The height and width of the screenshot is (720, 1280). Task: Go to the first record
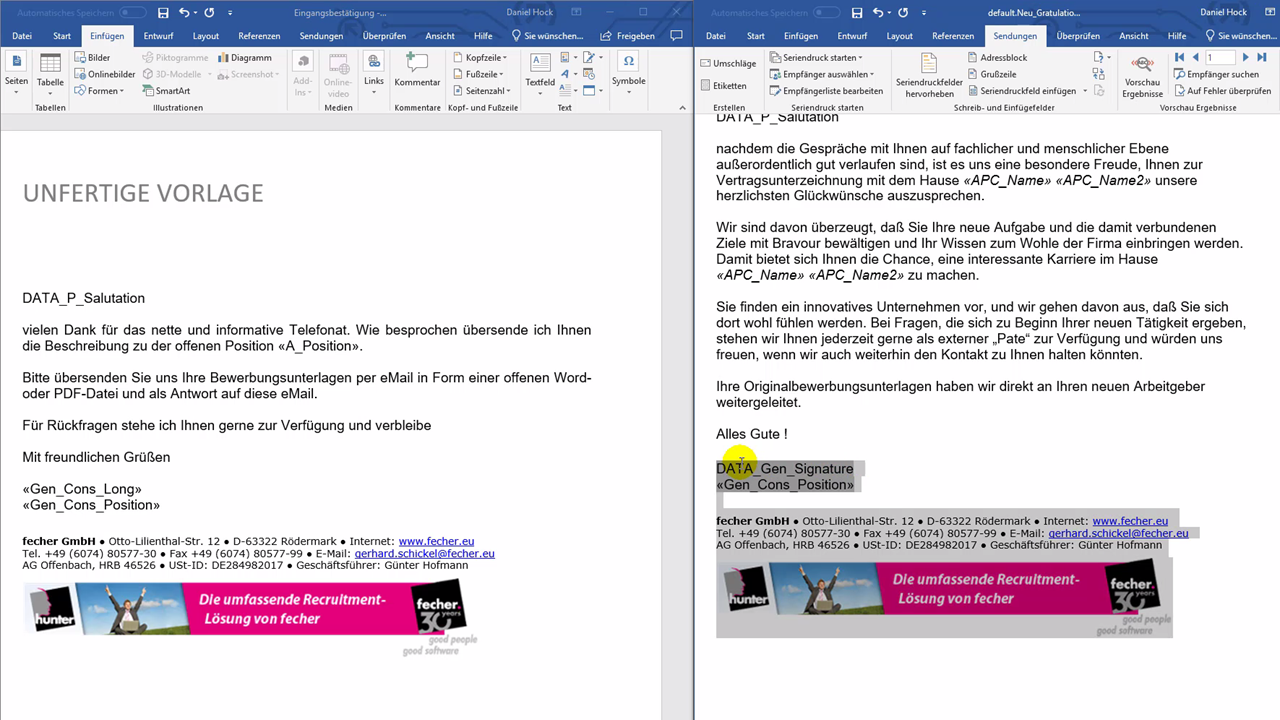tap(1179, 58)
